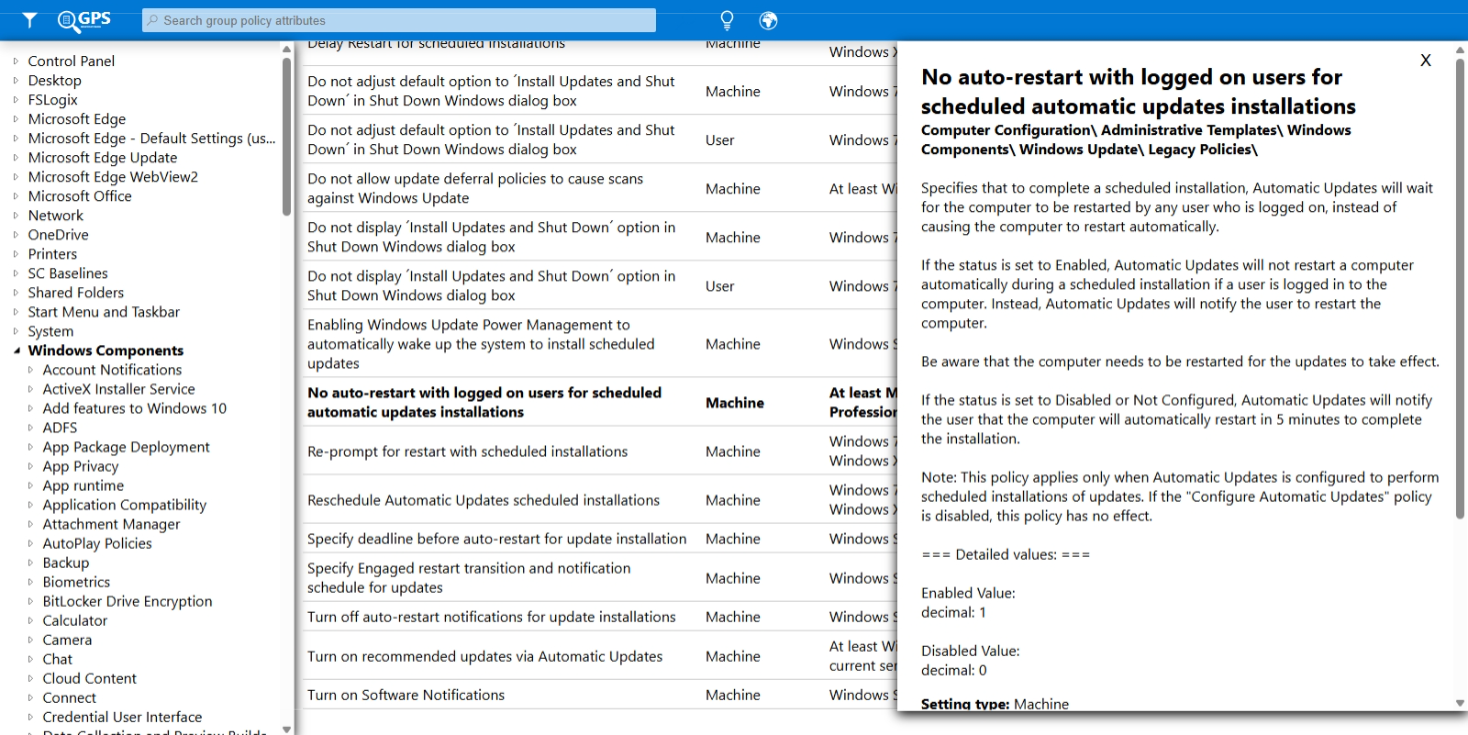Select Shared Folders in the tree
The height and width of the screenshot is (735, 1468).
click(76, 292)
